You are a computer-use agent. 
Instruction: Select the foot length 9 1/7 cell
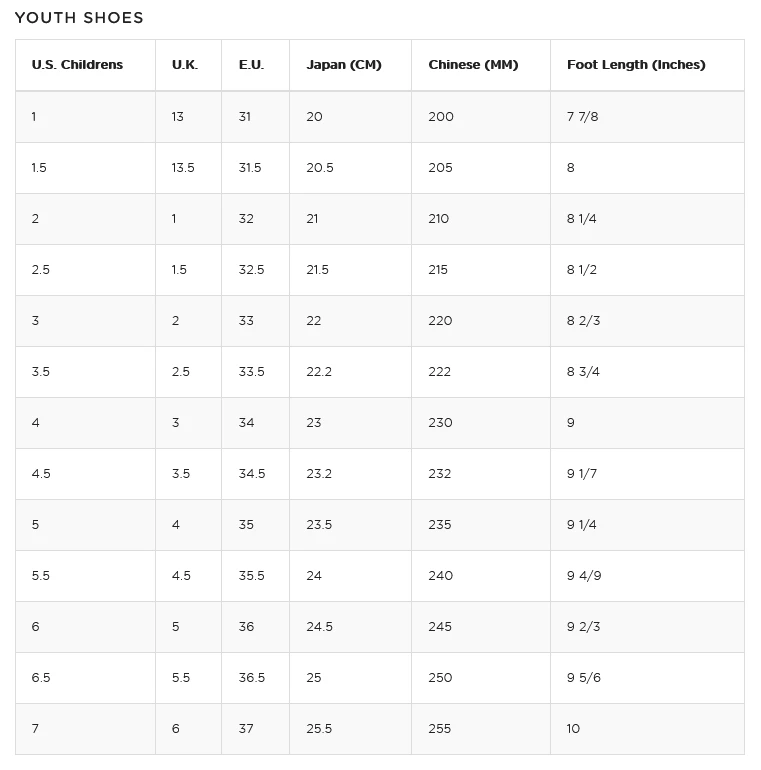tap(582, 474)
